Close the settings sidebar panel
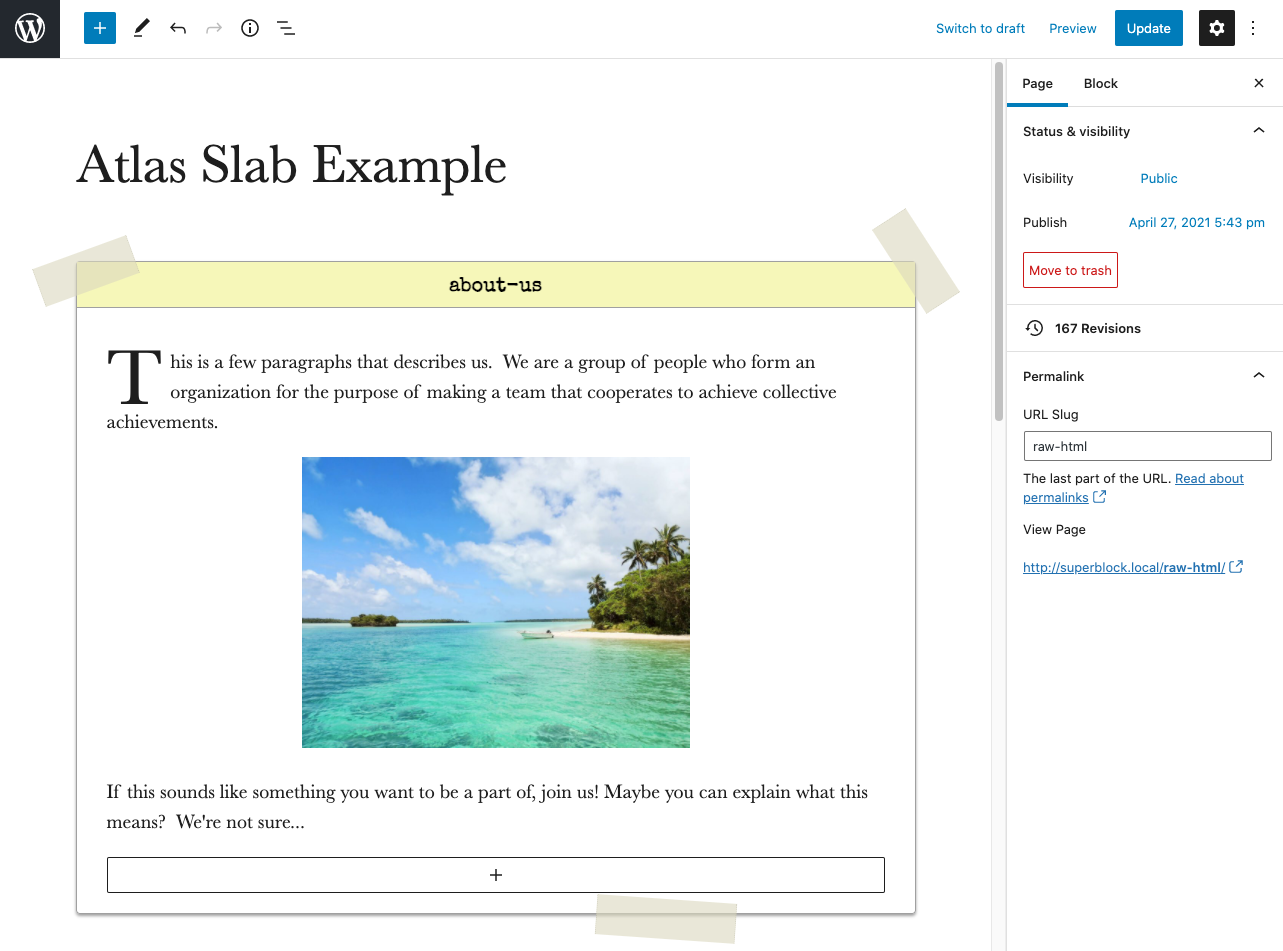Viewport: 1283px width, 951px height. [1259, 84]
